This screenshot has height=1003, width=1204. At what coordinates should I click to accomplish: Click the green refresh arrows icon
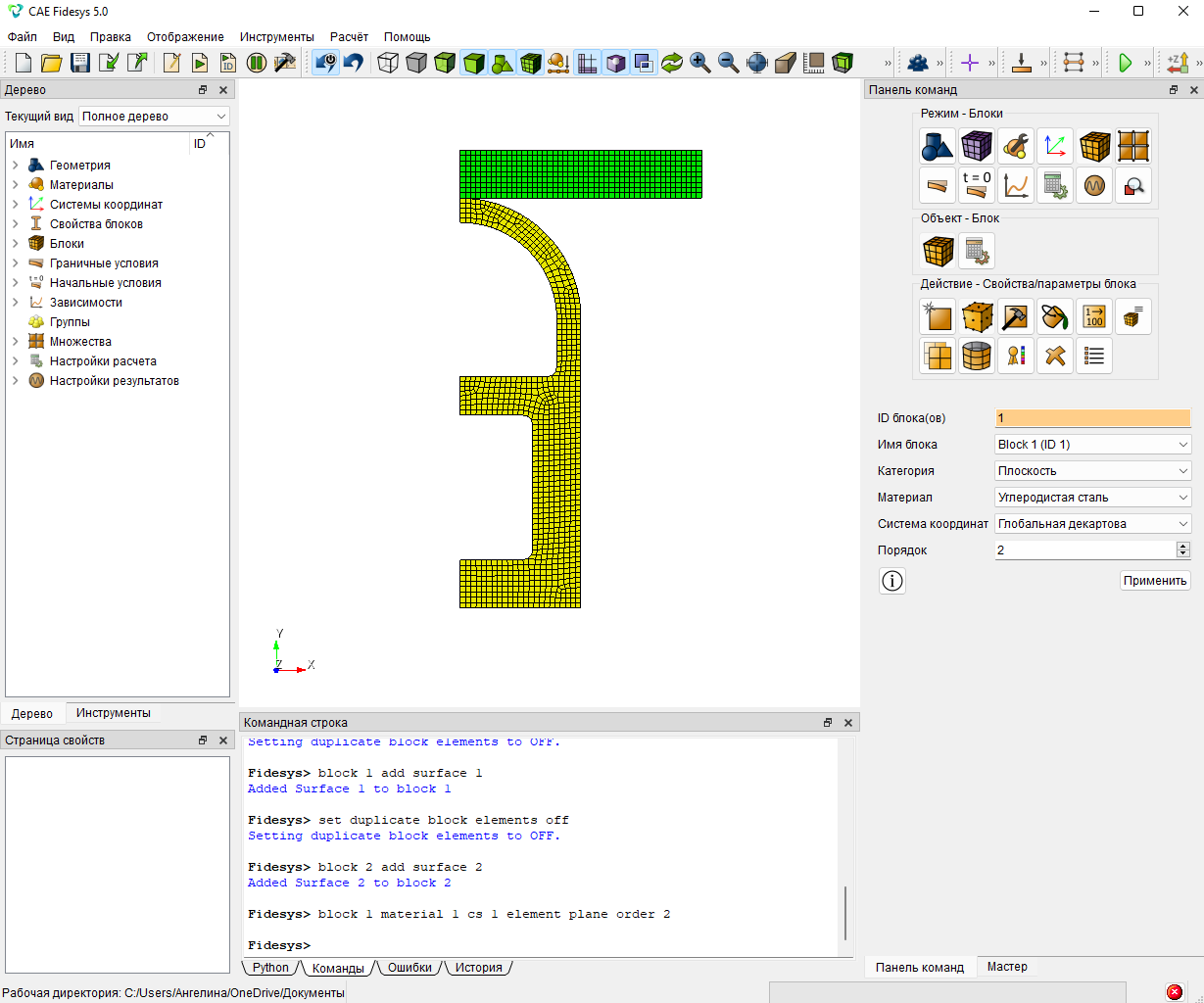pos(672,63)
